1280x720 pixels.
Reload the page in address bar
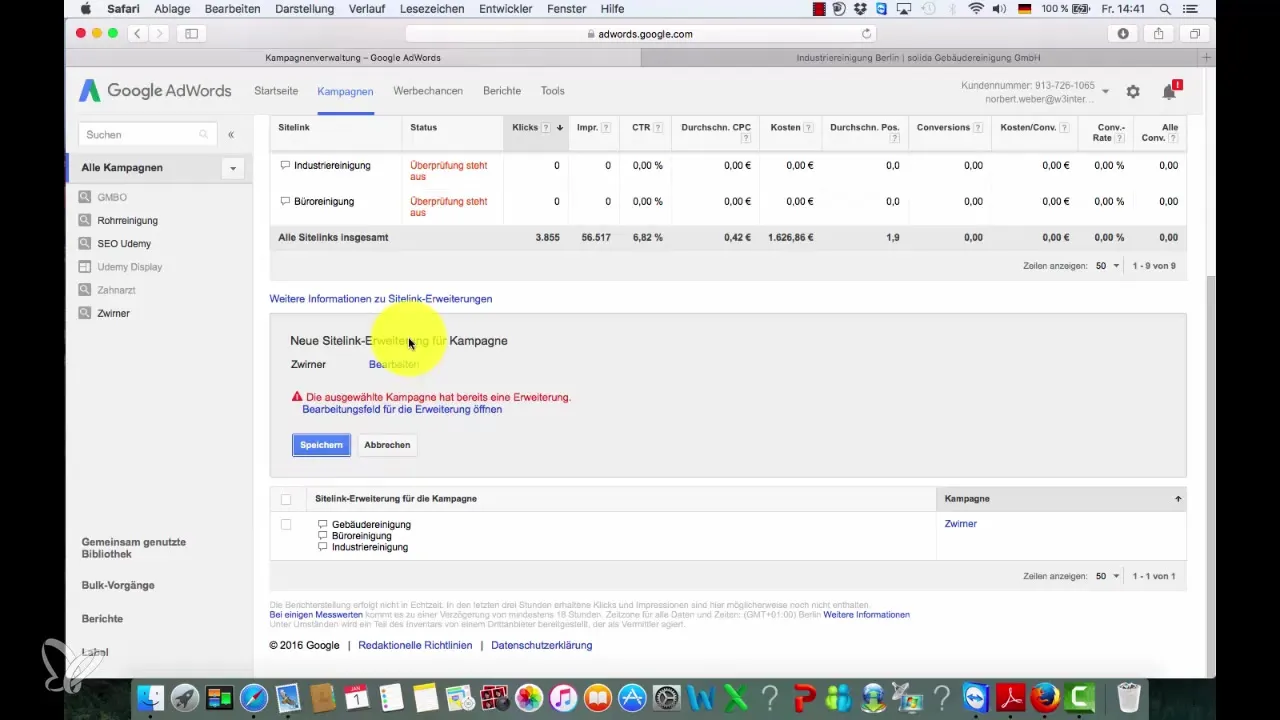click(x=866, y=34)
